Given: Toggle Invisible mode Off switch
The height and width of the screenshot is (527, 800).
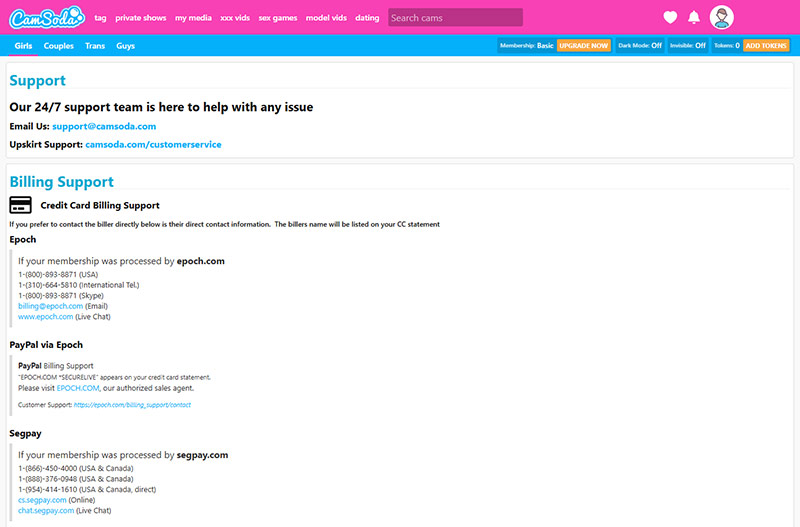Looking at the screenshot, I should 688,45.
